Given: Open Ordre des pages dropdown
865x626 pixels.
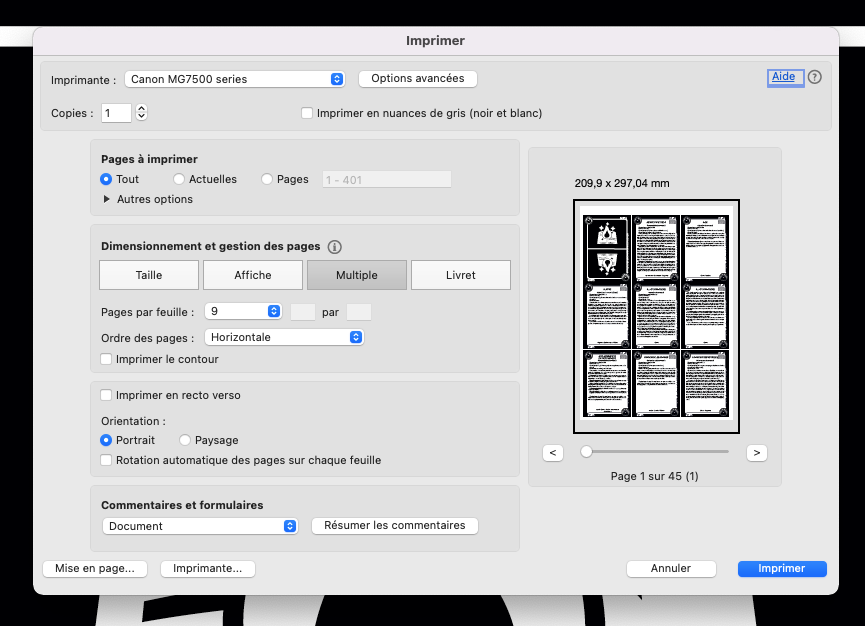Looking at the screenshot, I should pyautogui.click(x=284, y=337).
